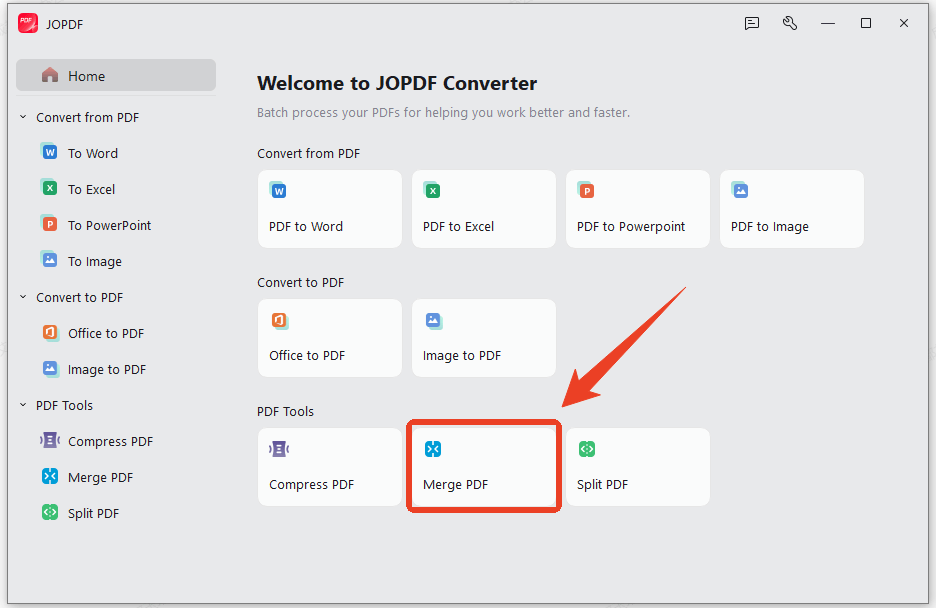Click the picture icon on Image to PDF card
The image size is (936, 608).
(x=433, y=320)
